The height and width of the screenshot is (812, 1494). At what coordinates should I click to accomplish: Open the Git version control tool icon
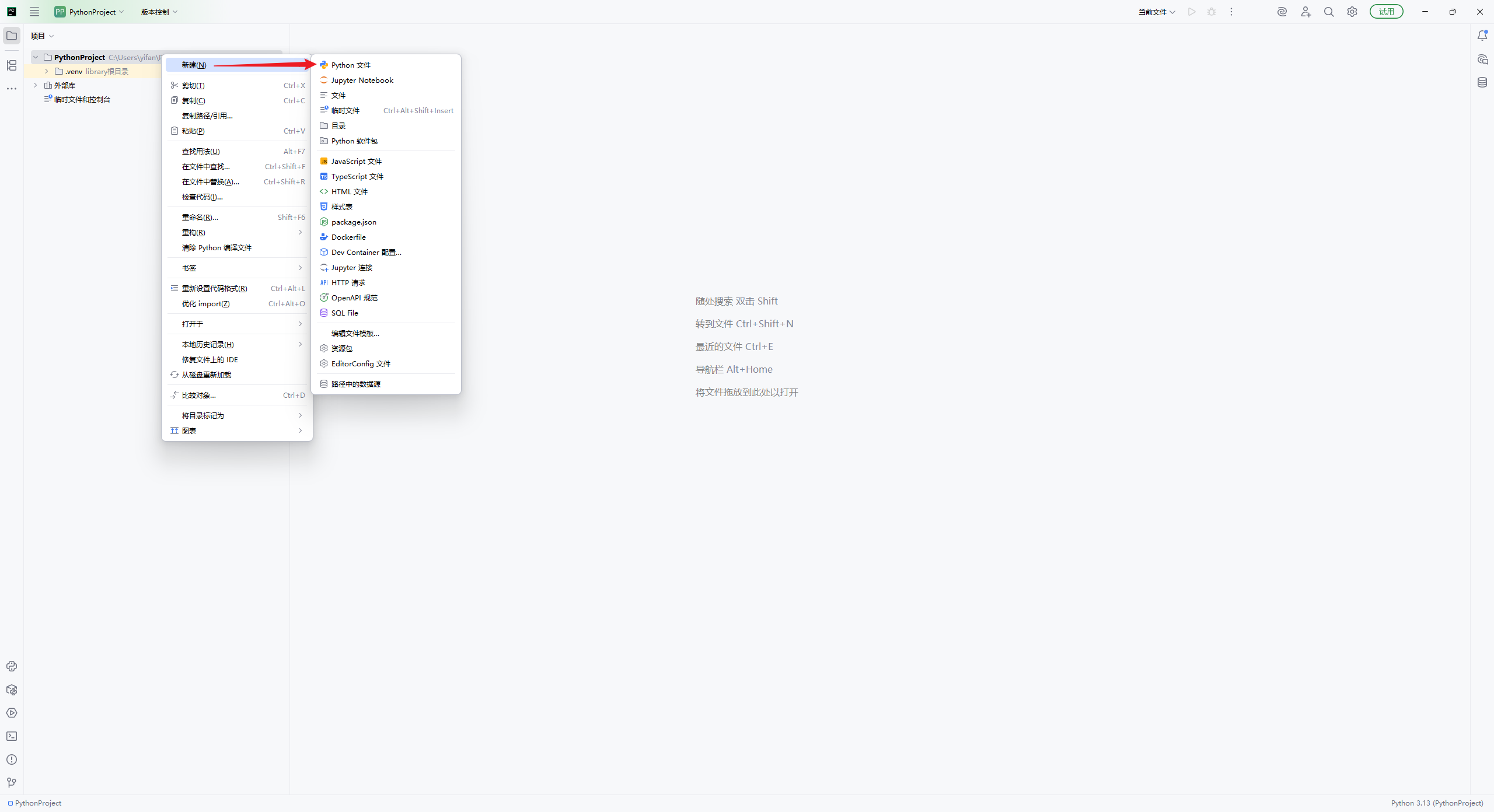[x=12, y=783]
